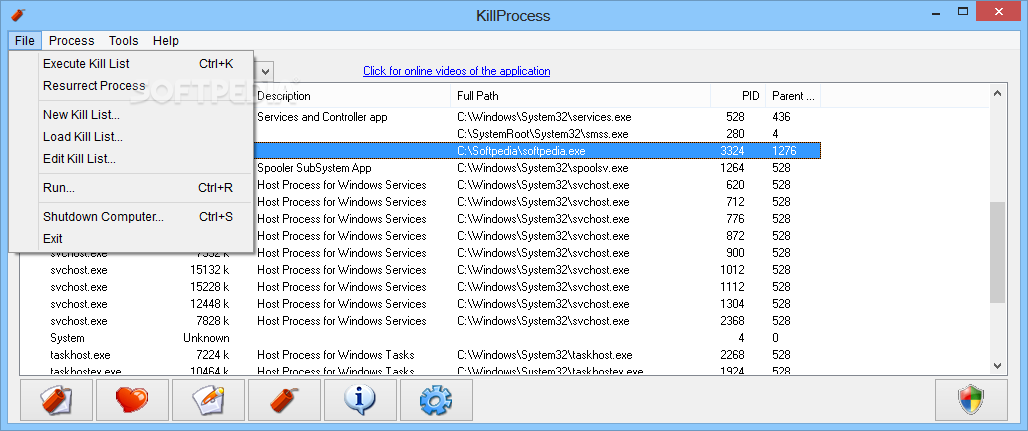Viewport: 1028px width, 431px height.
Task: Open the Process menu
Action: click(71, 41)
